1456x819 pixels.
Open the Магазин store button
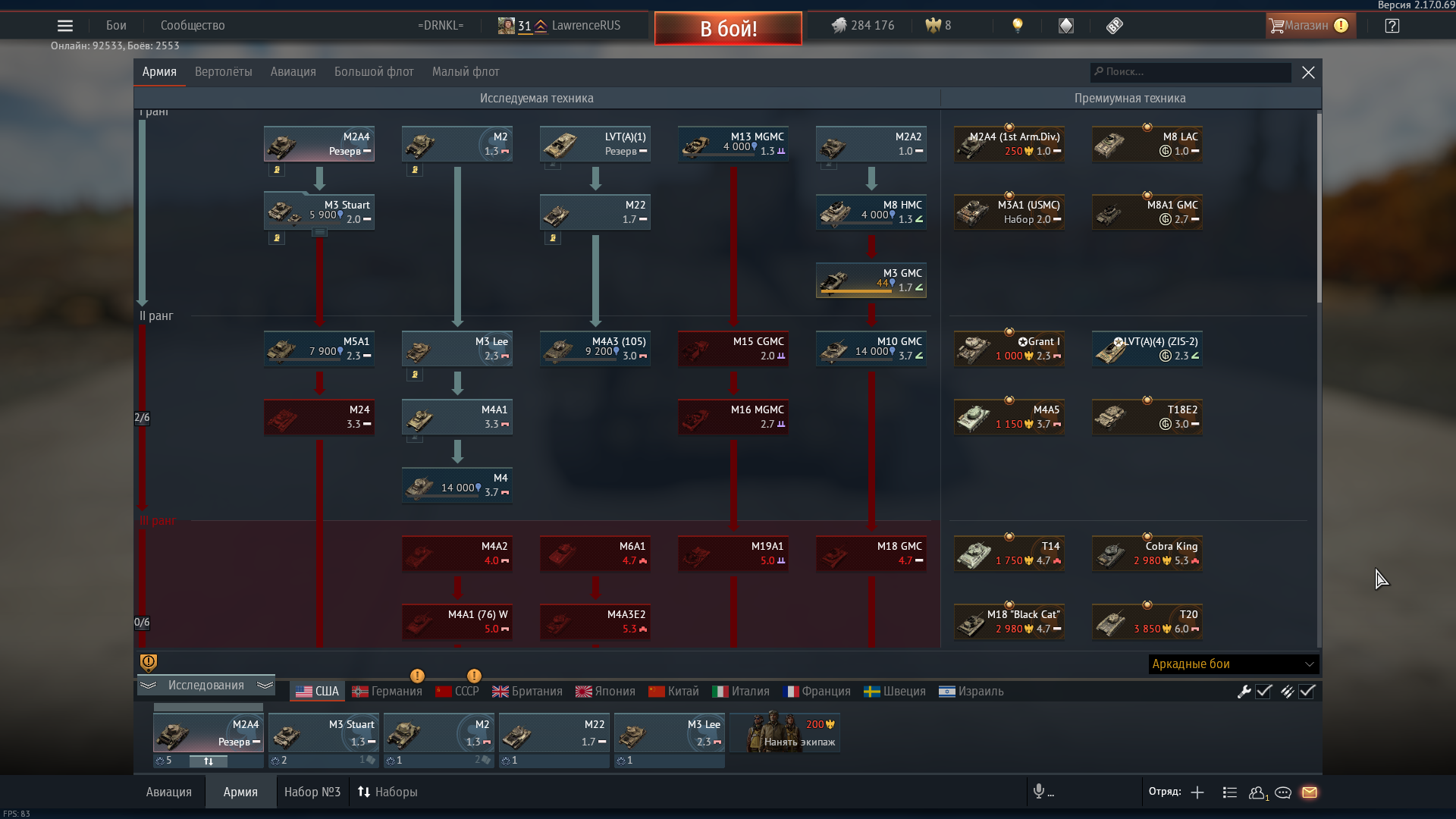point(1310,26)
